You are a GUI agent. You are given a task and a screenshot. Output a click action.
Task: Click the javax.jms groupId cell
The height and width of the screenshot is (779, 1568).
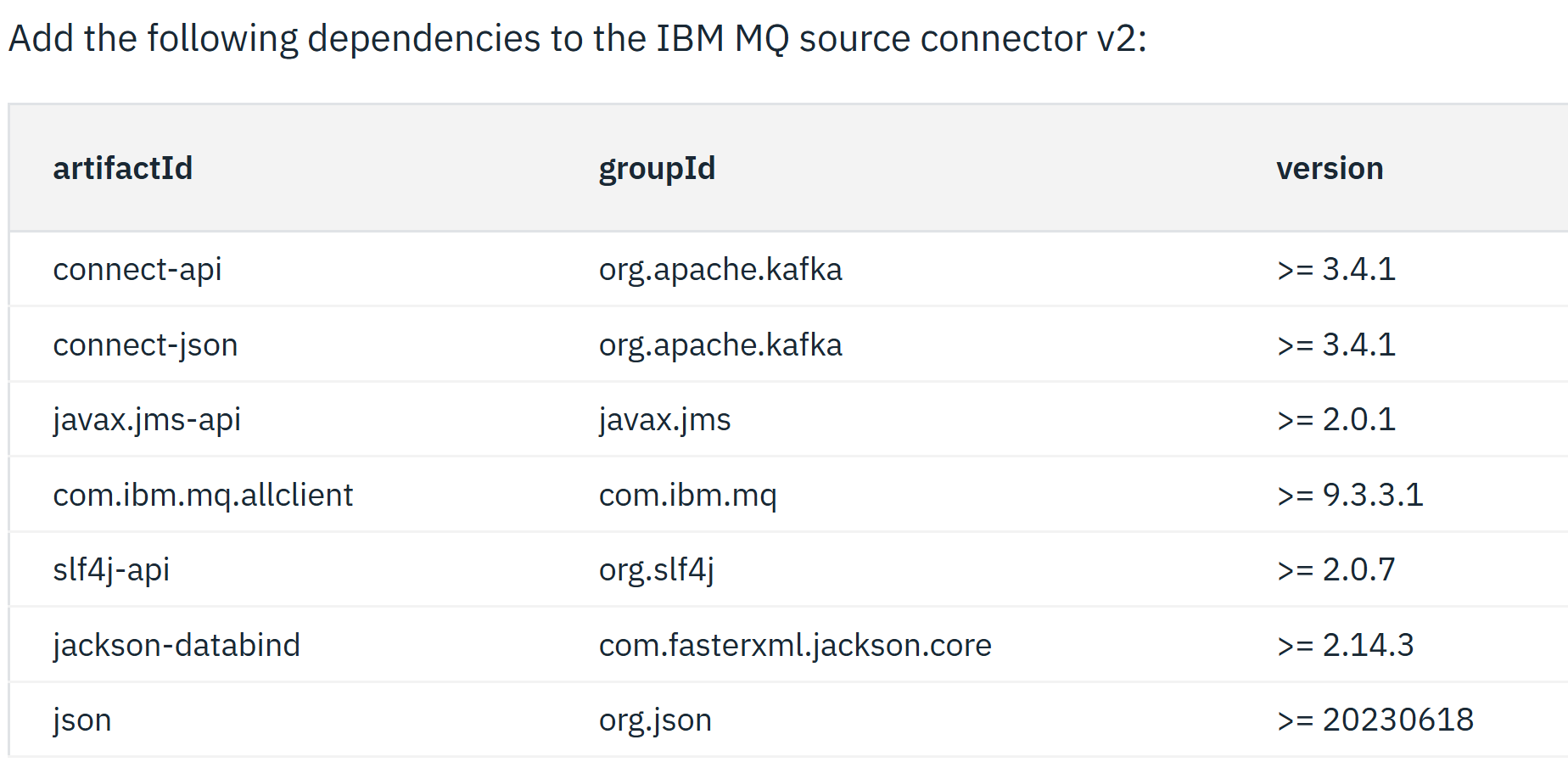coord(664,420)
